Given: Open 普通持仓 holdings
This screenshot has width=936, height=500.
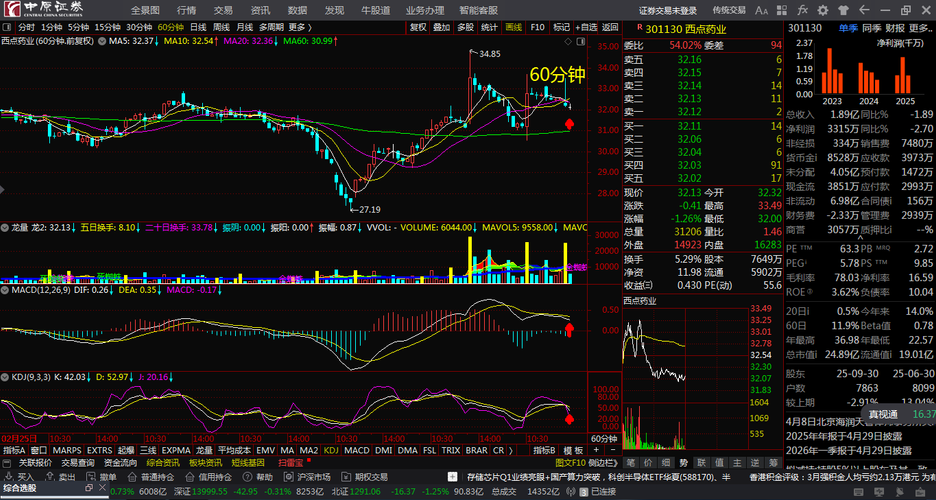Looking at the screenshot, I should pyautogui.click(x=149, y=477).
